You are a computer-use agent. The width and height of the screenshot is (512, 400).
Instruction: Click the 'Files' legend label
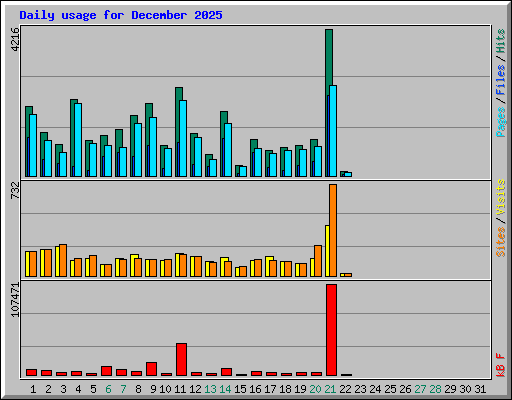(x=501, y=80)
